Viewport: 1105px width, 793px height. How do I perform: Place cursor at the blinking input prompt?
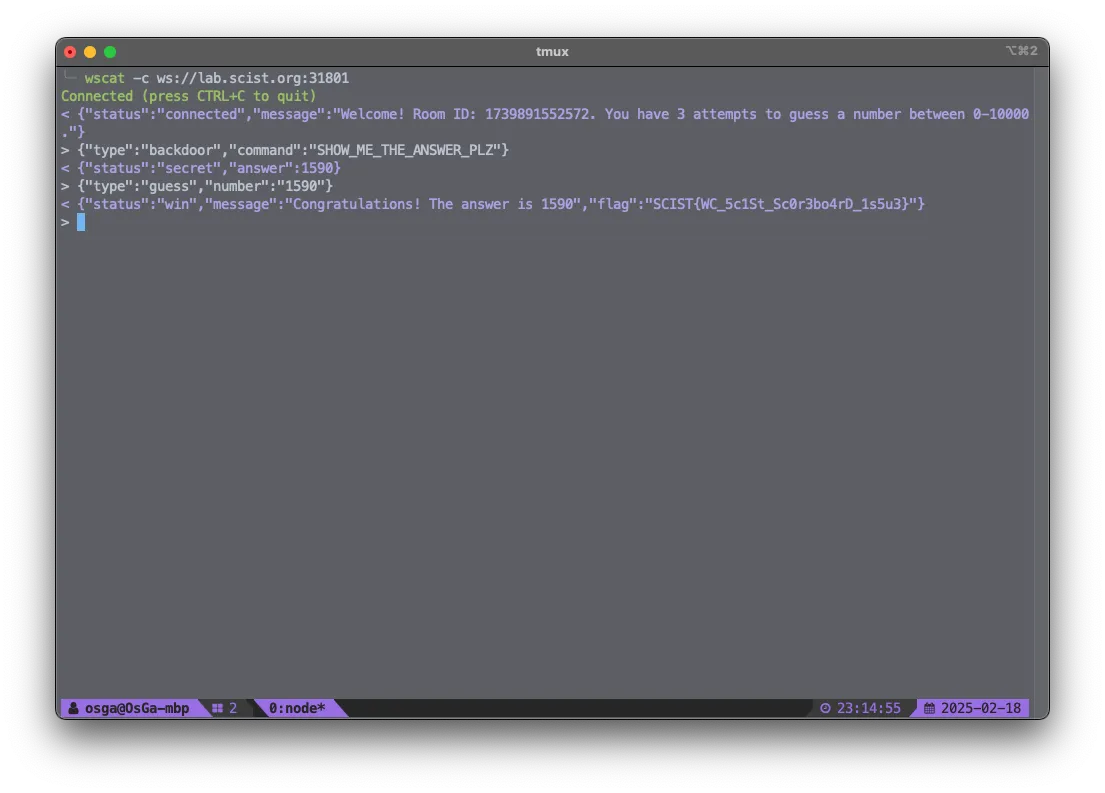pos(81,222)
